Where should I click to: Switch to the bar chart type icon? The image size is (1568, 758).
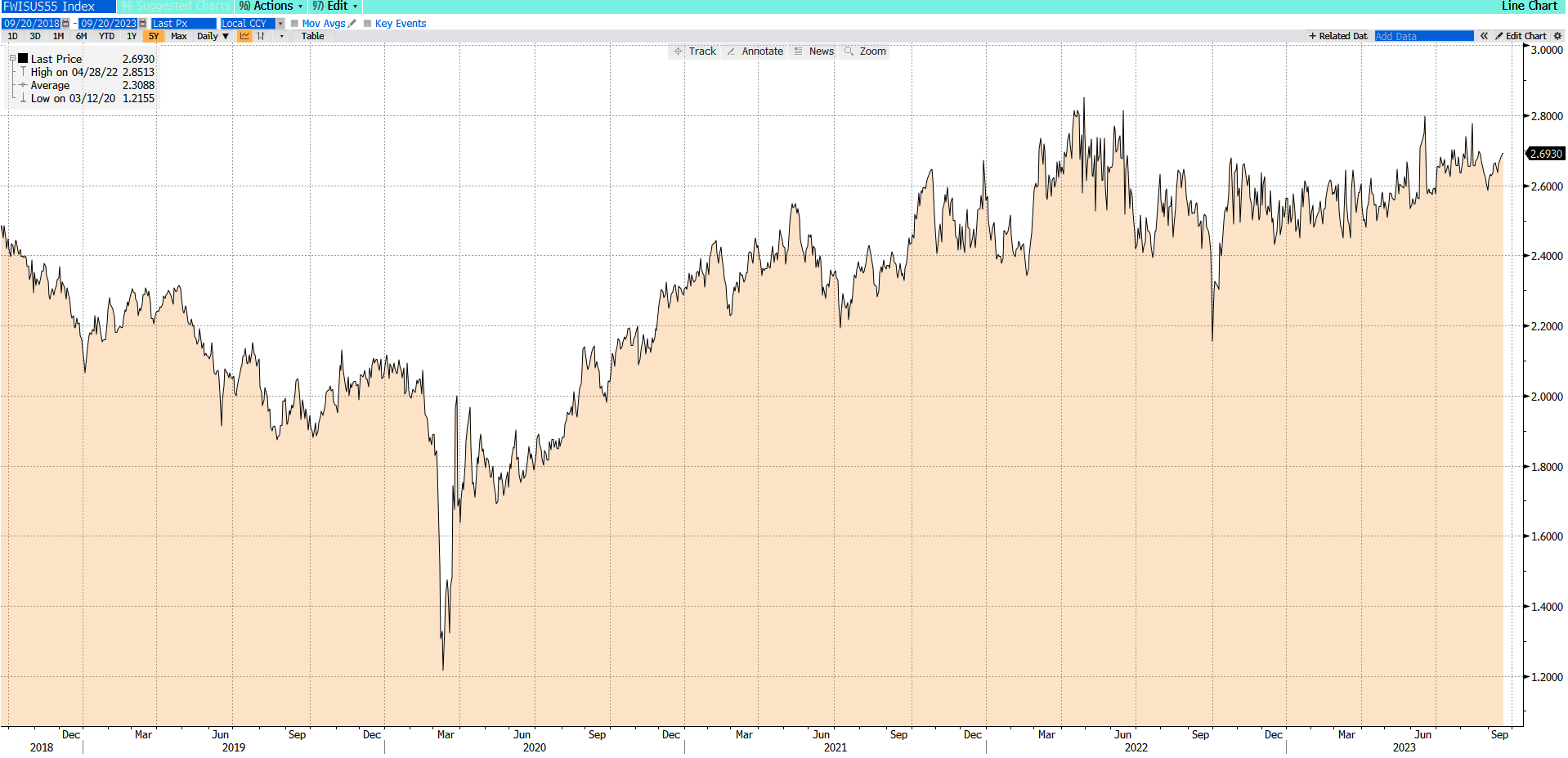coord(261,36)
